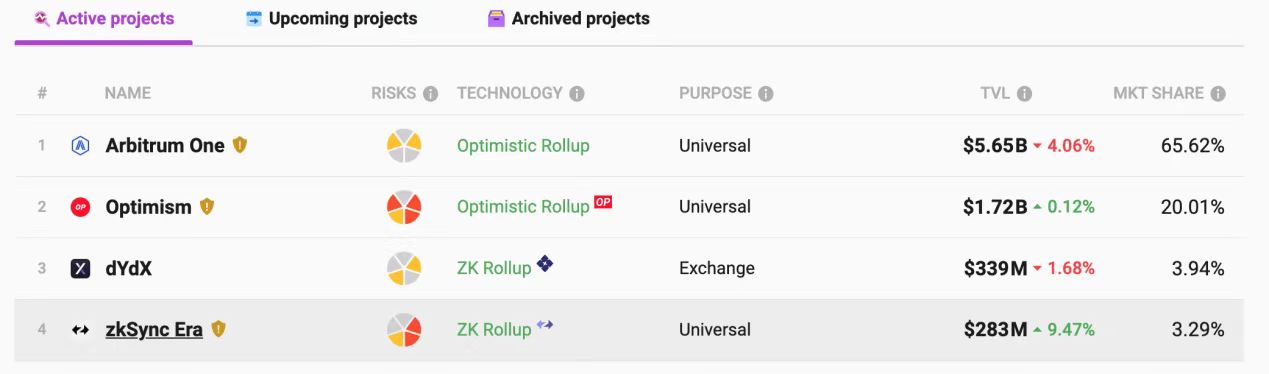This screenshot has width=1269, height=374.
Task: Click the warning shield next to Optimism
Action: click(207, 207)
